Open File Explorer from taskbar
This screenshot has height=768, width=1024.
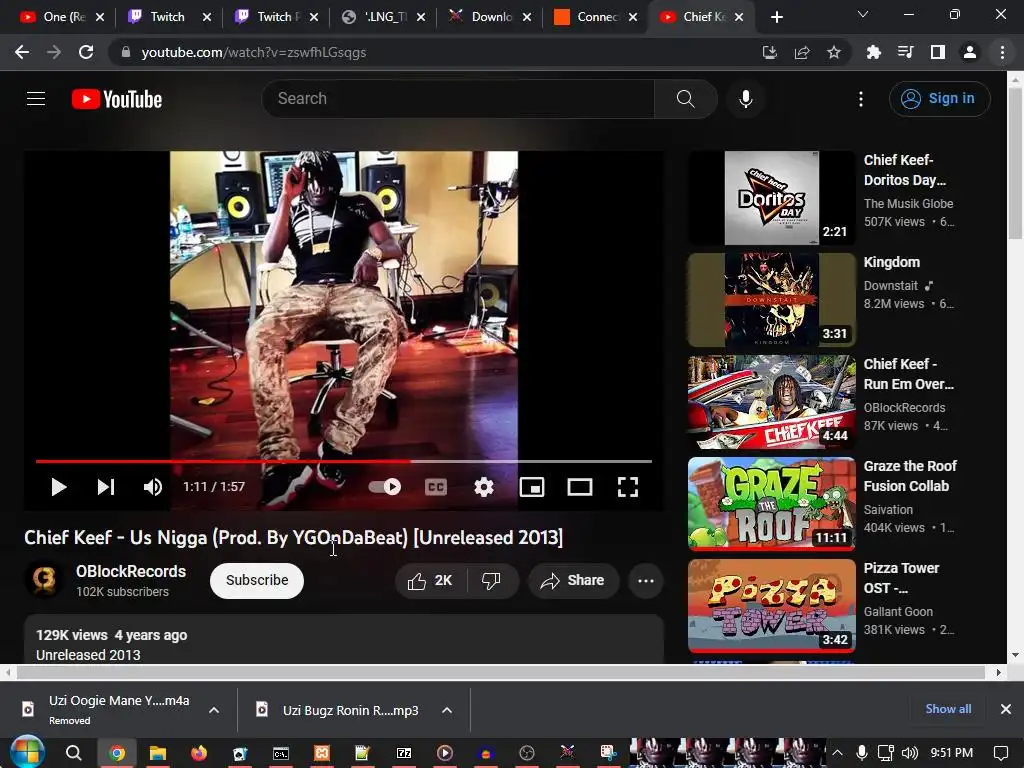[x=157, y=753]
